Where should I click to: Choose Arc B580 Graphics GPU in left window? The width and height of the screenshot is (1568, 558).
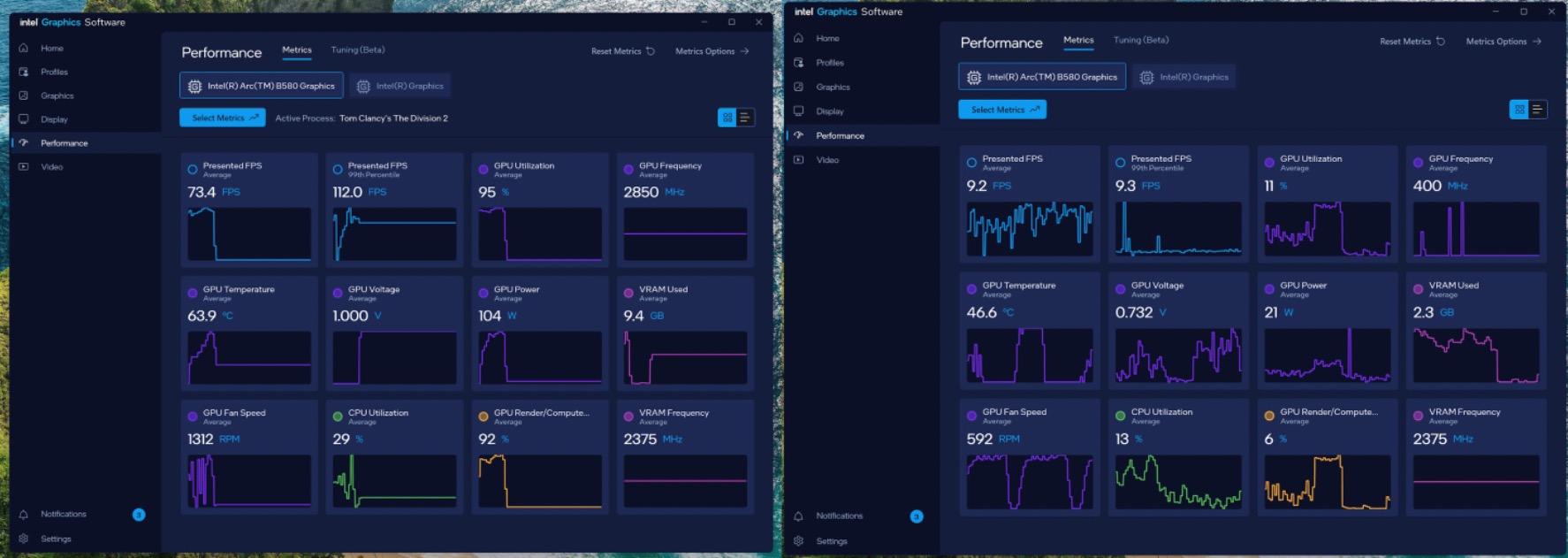pos(262,86)
